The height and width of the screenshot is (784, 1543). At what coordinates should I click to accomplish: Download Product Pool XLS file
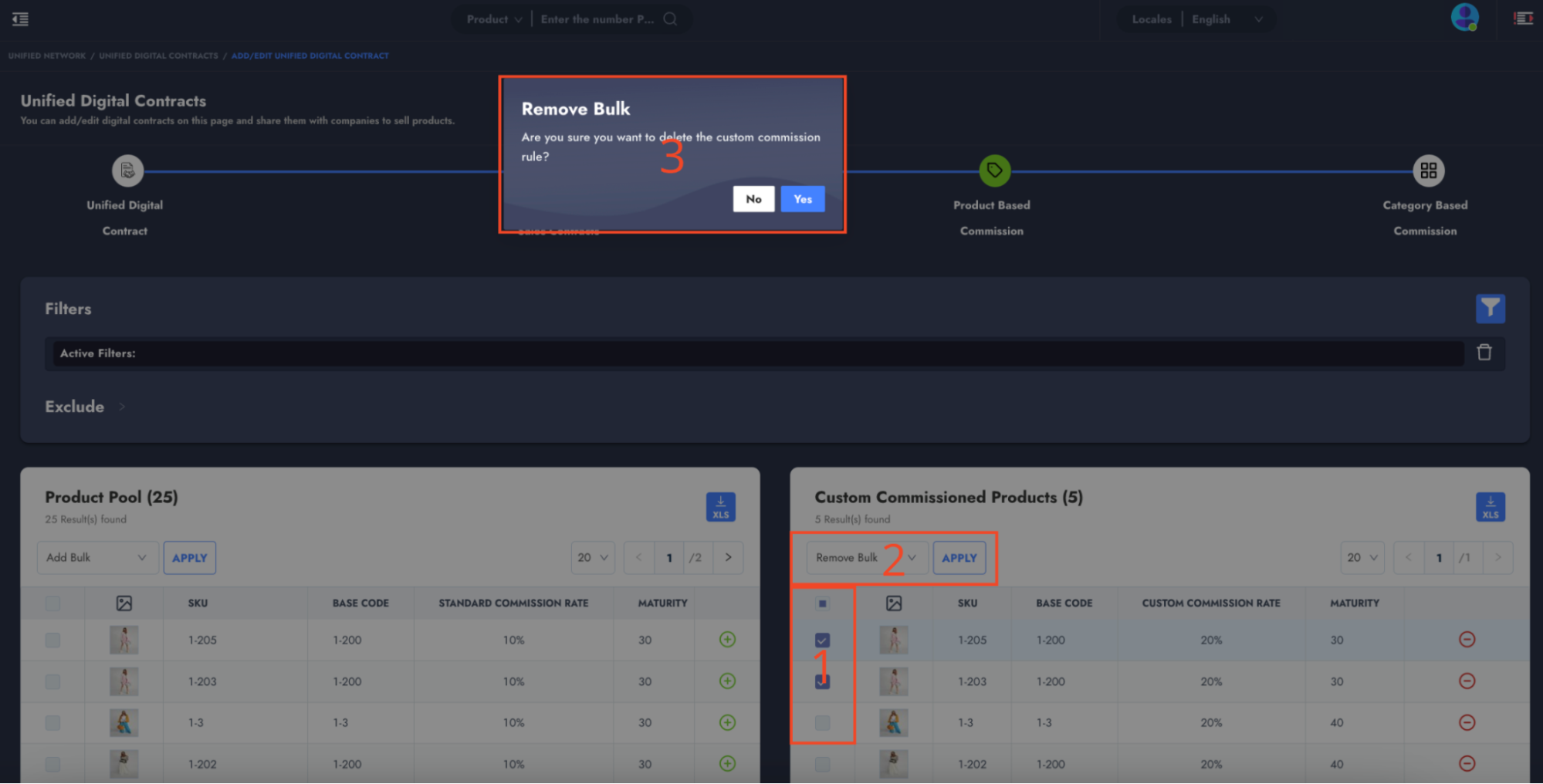click(720, 507)
